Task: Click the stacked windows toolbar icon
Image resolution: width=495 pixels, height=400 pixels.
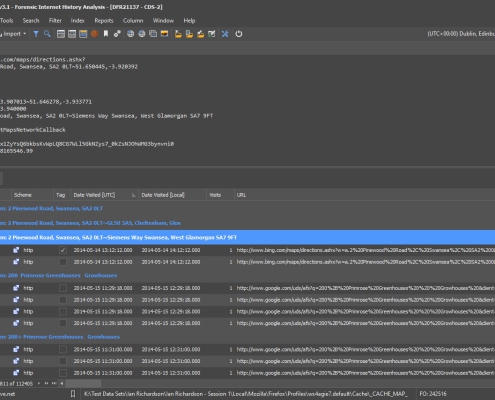Action: tap(153, 34)
